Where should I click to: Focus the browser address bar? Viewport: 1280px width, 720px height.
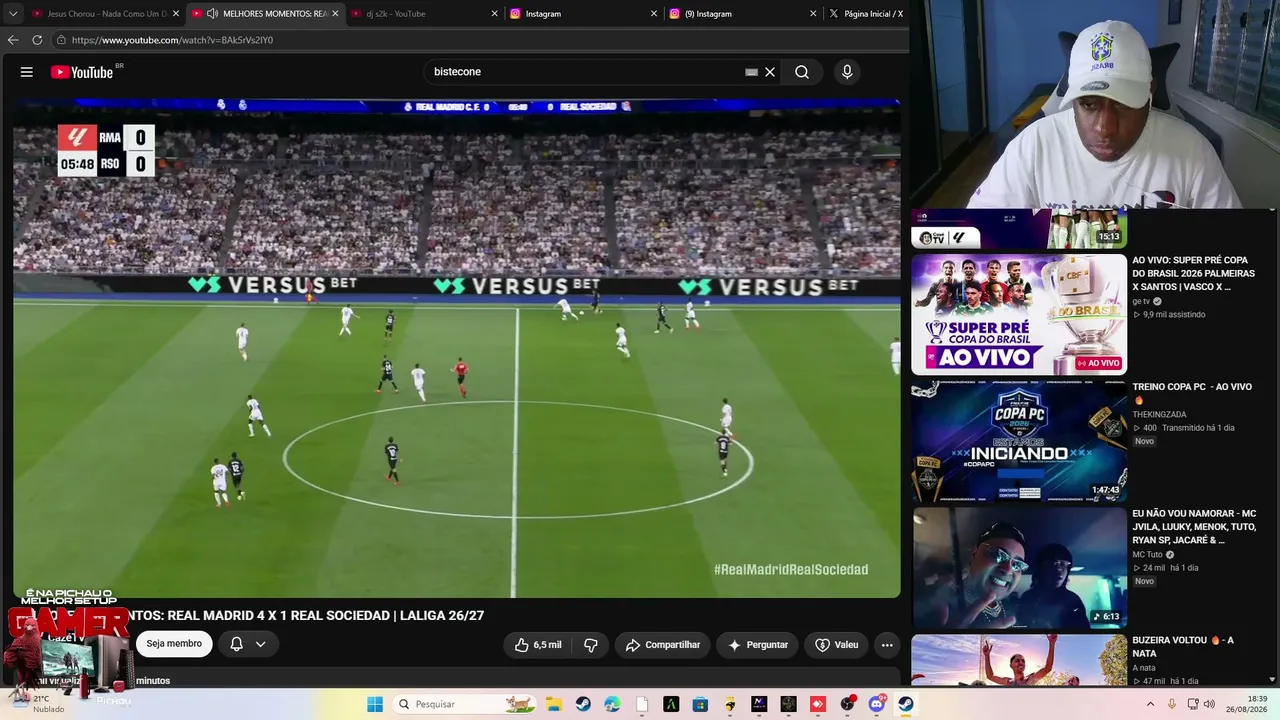click(x=480, y=40)
